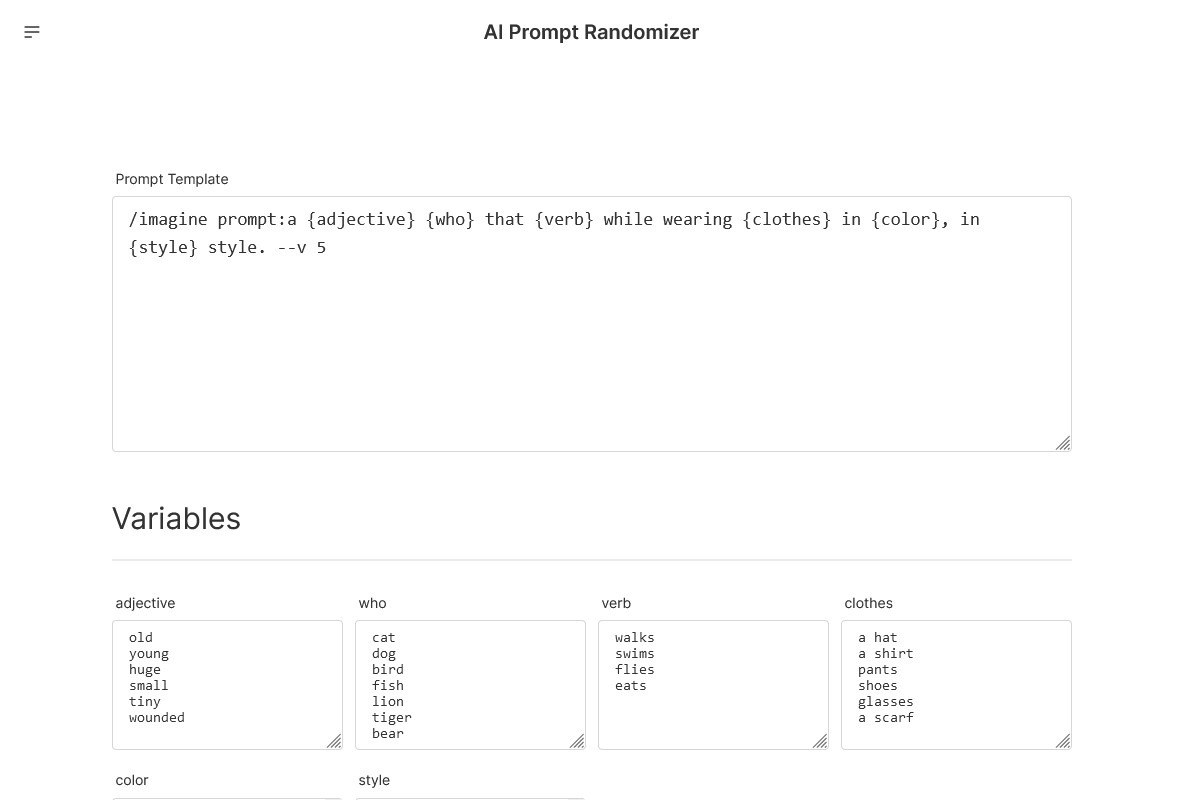Viewport: 1200px width, 800px height.
Task: Place cursor on 'tiger' in the who list
Action: (391, 717)
